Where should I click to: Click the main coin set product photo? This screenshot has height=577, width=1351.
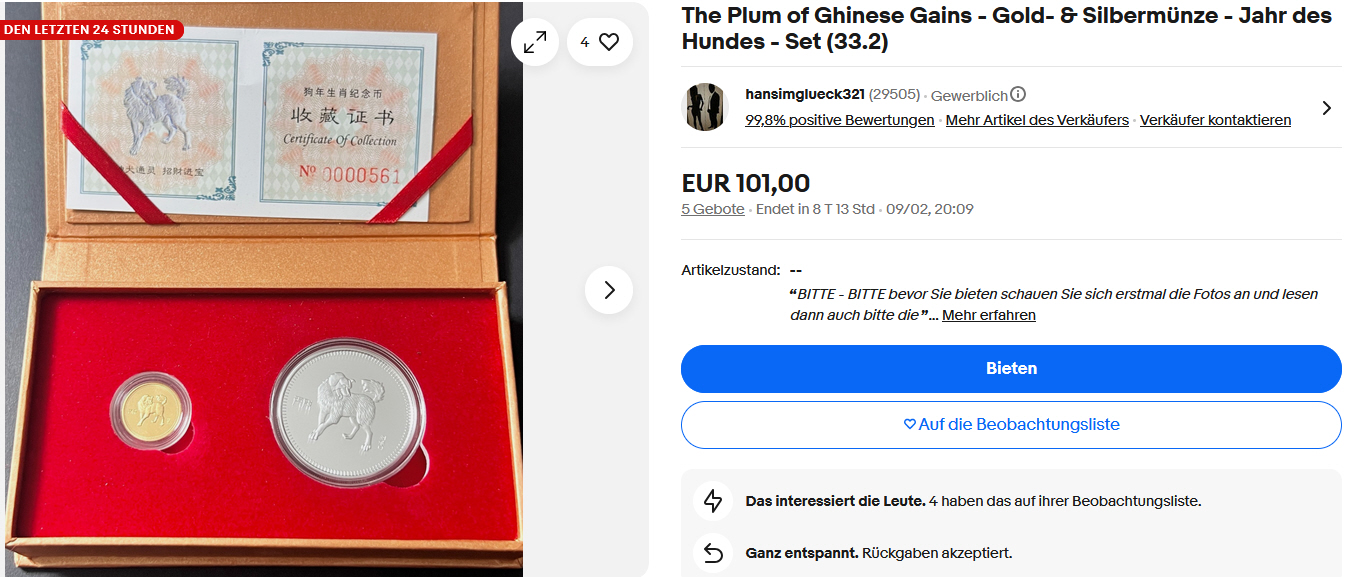click(x=262, y=290)
